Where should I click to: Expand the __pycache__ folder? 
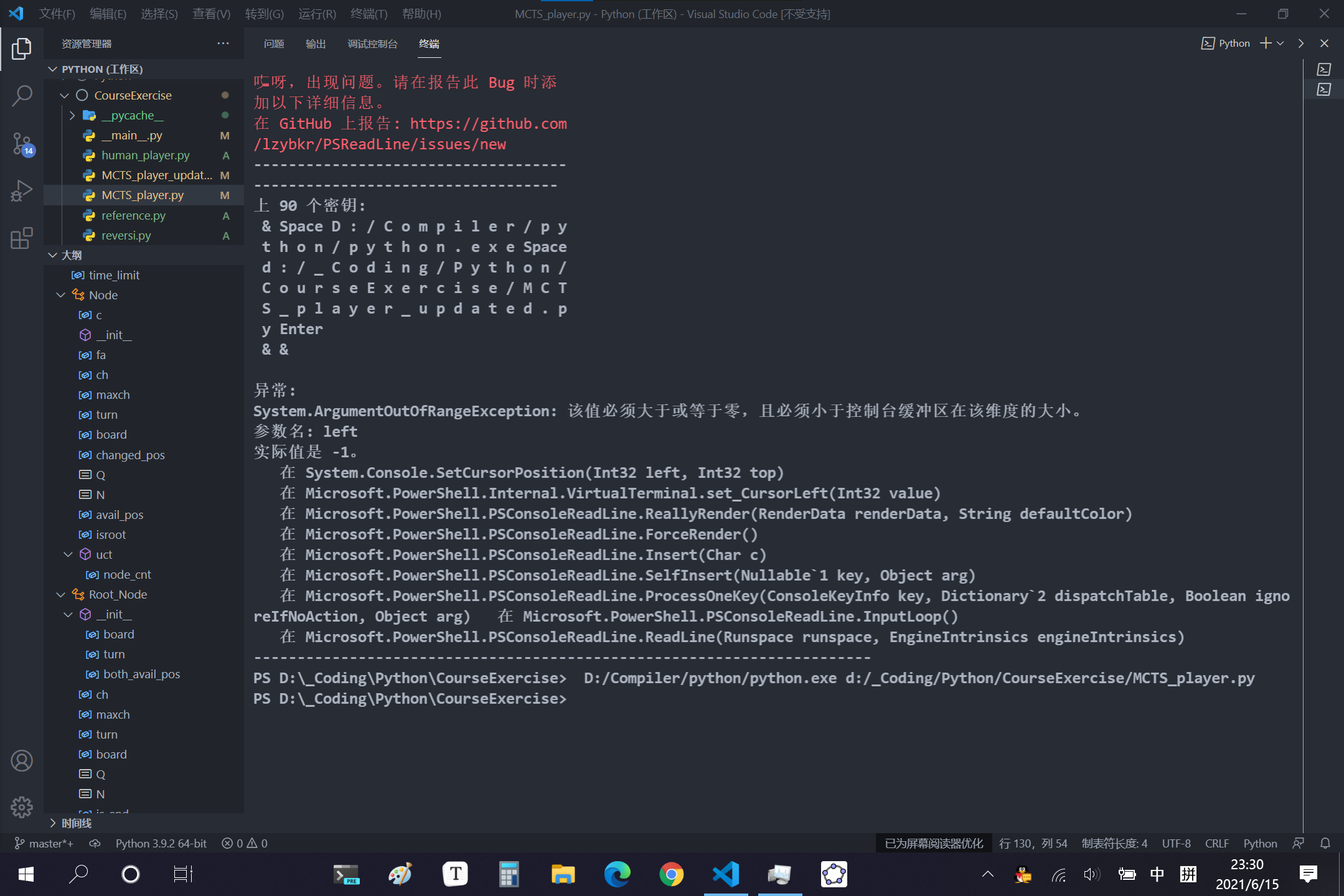click(x=72, y=115)
